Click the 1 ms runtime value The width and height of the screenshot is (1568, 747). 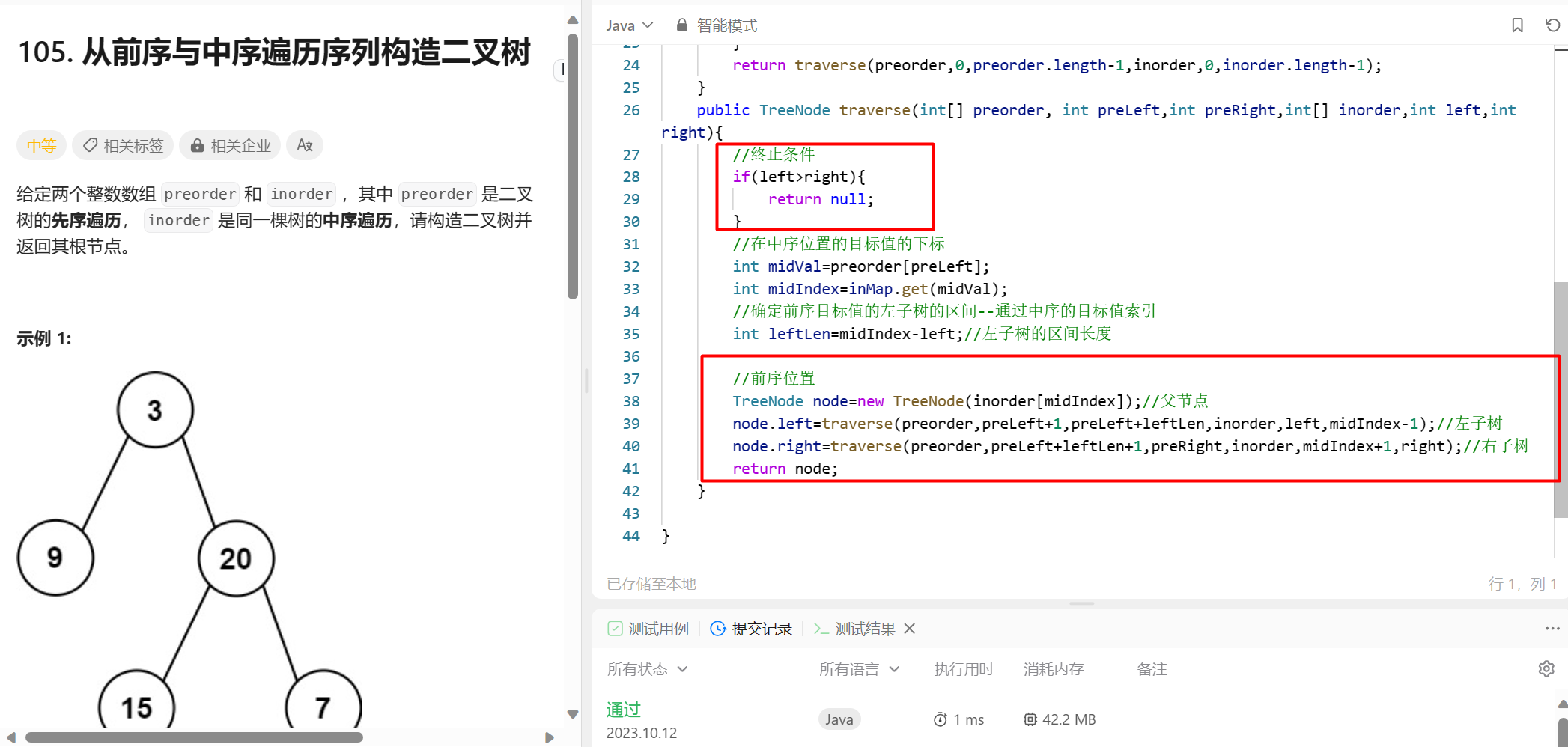click(958, 719)
